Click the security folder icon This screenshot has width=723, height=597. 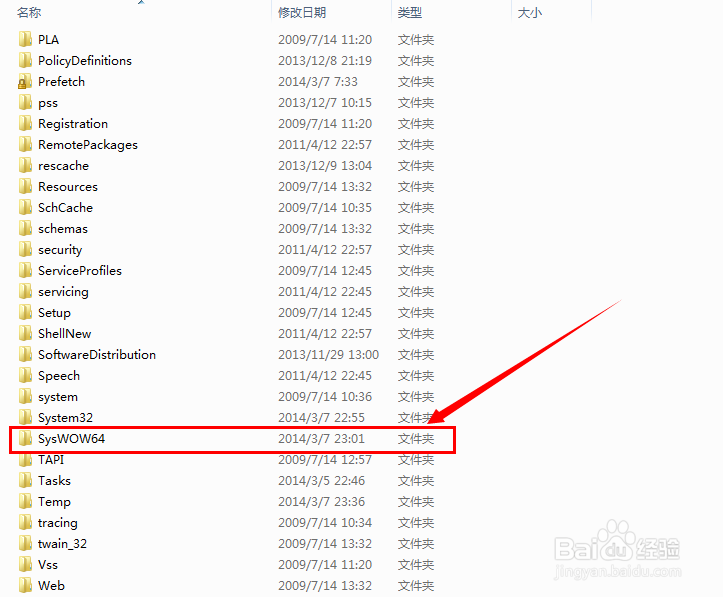pos(25,249)
